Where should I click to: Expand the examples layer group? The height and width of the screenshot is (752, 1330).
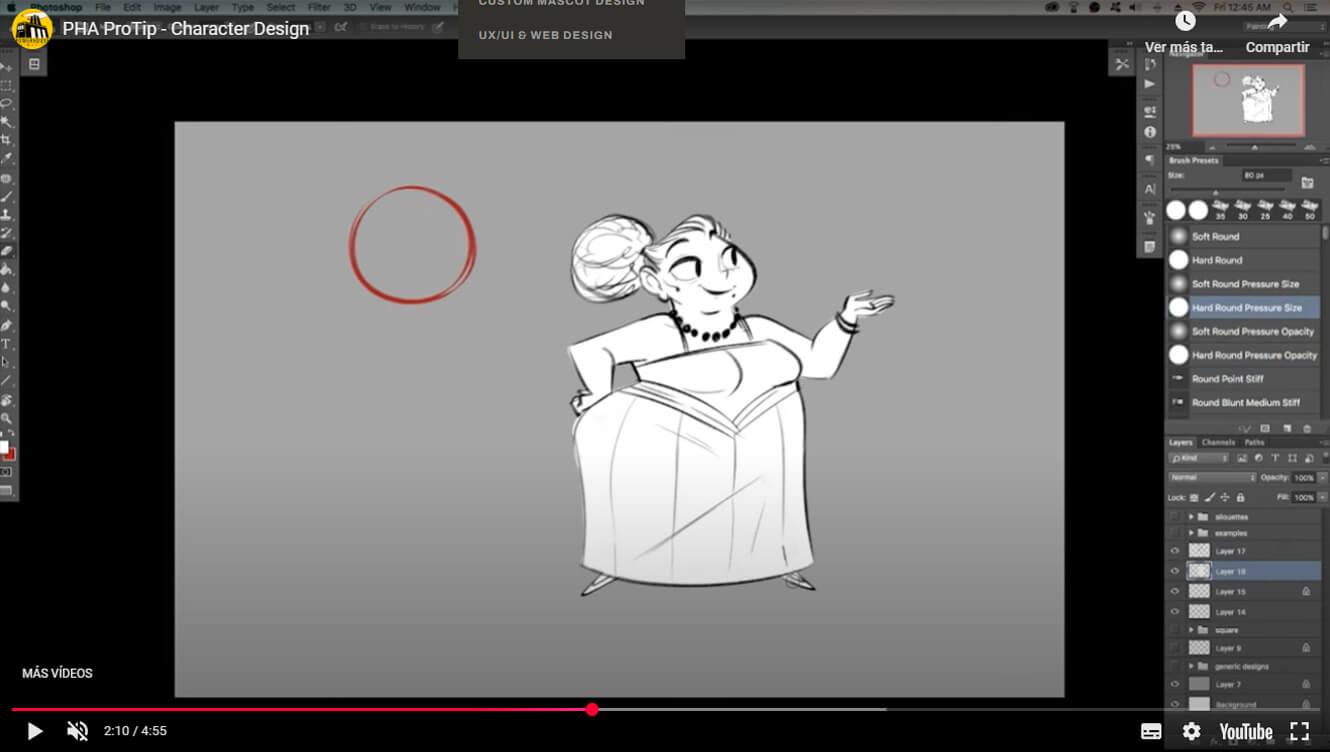1191,533
